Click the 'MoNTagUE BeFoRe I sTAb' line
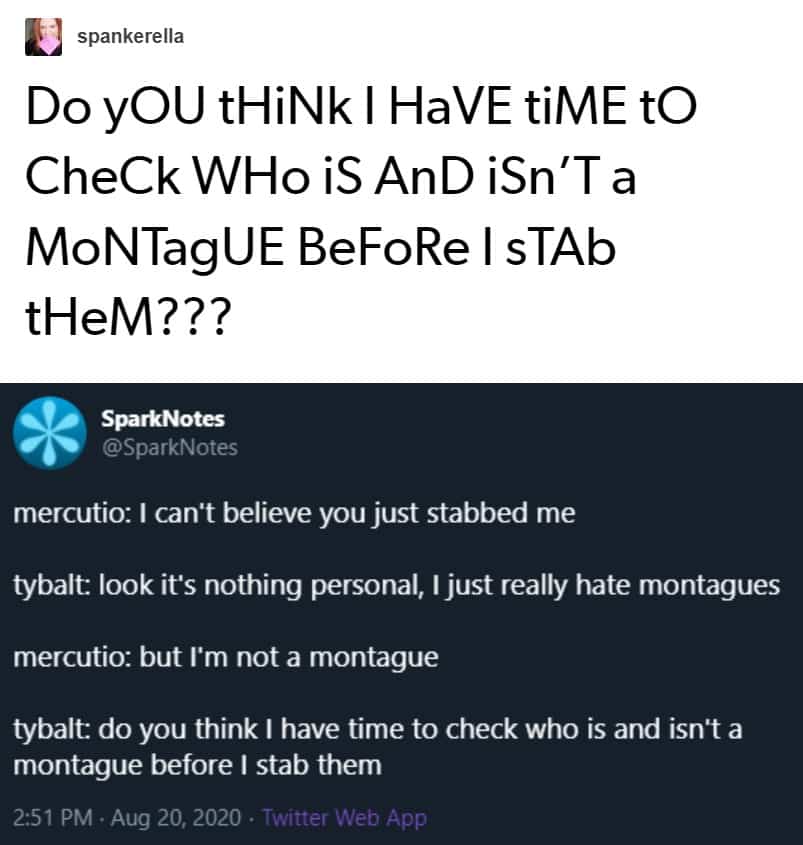 coord(321,250)
